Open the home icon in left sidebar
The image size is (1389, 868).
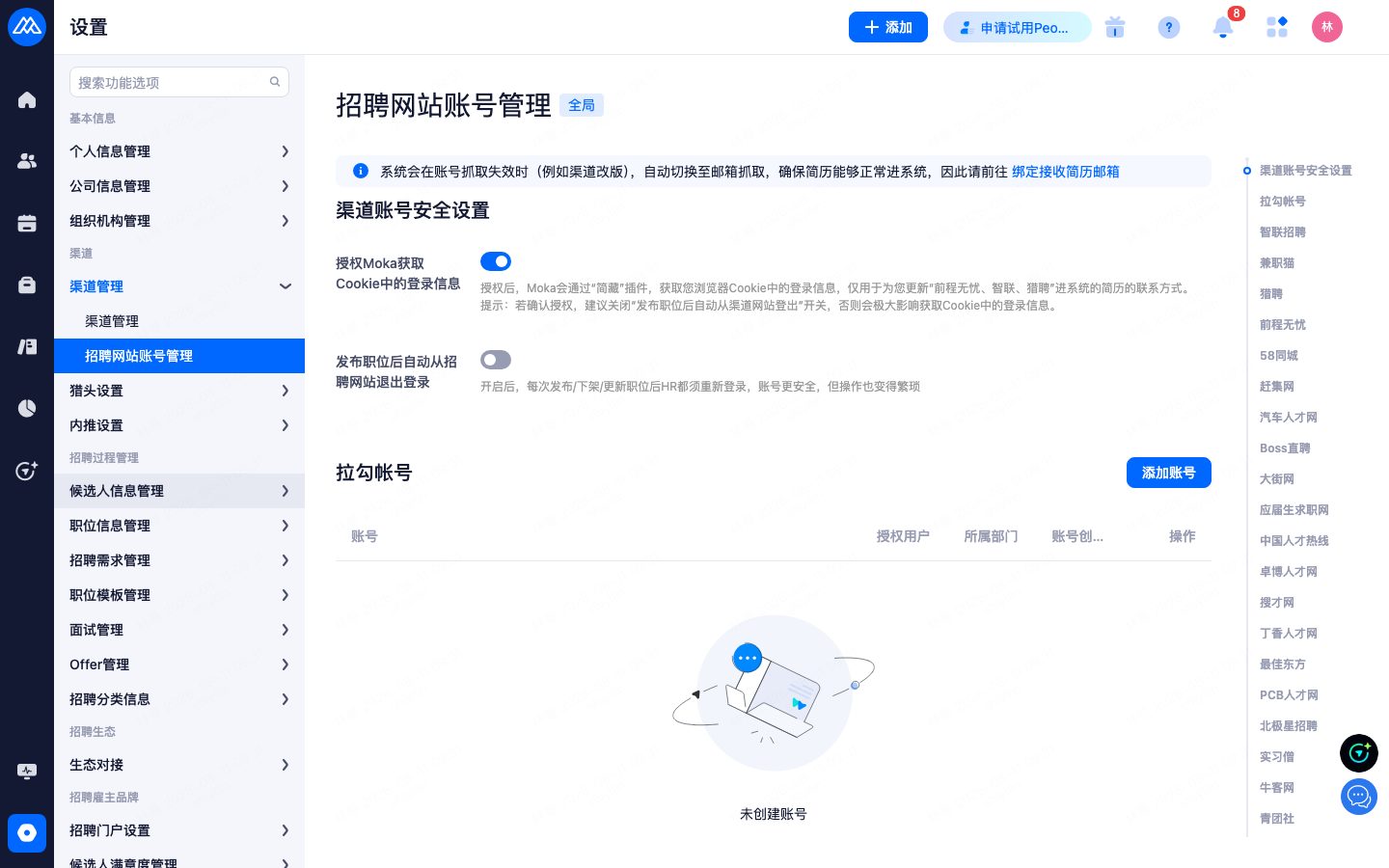(27, 100)
